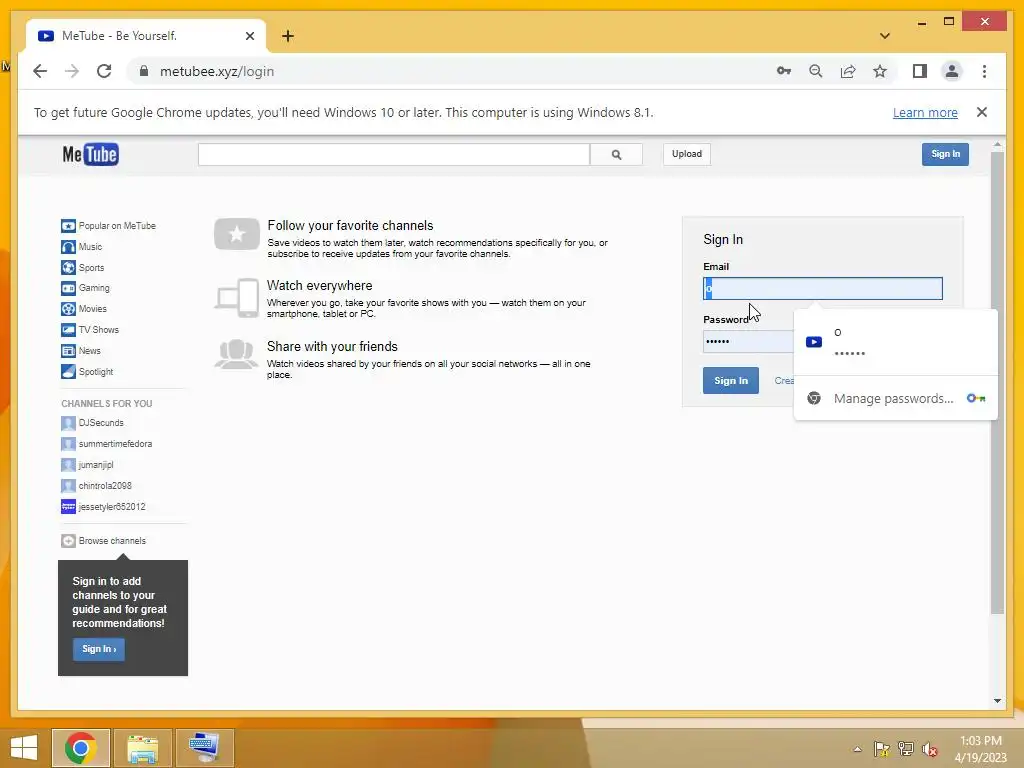Open Chrome profile avatar

click(952, 71)
